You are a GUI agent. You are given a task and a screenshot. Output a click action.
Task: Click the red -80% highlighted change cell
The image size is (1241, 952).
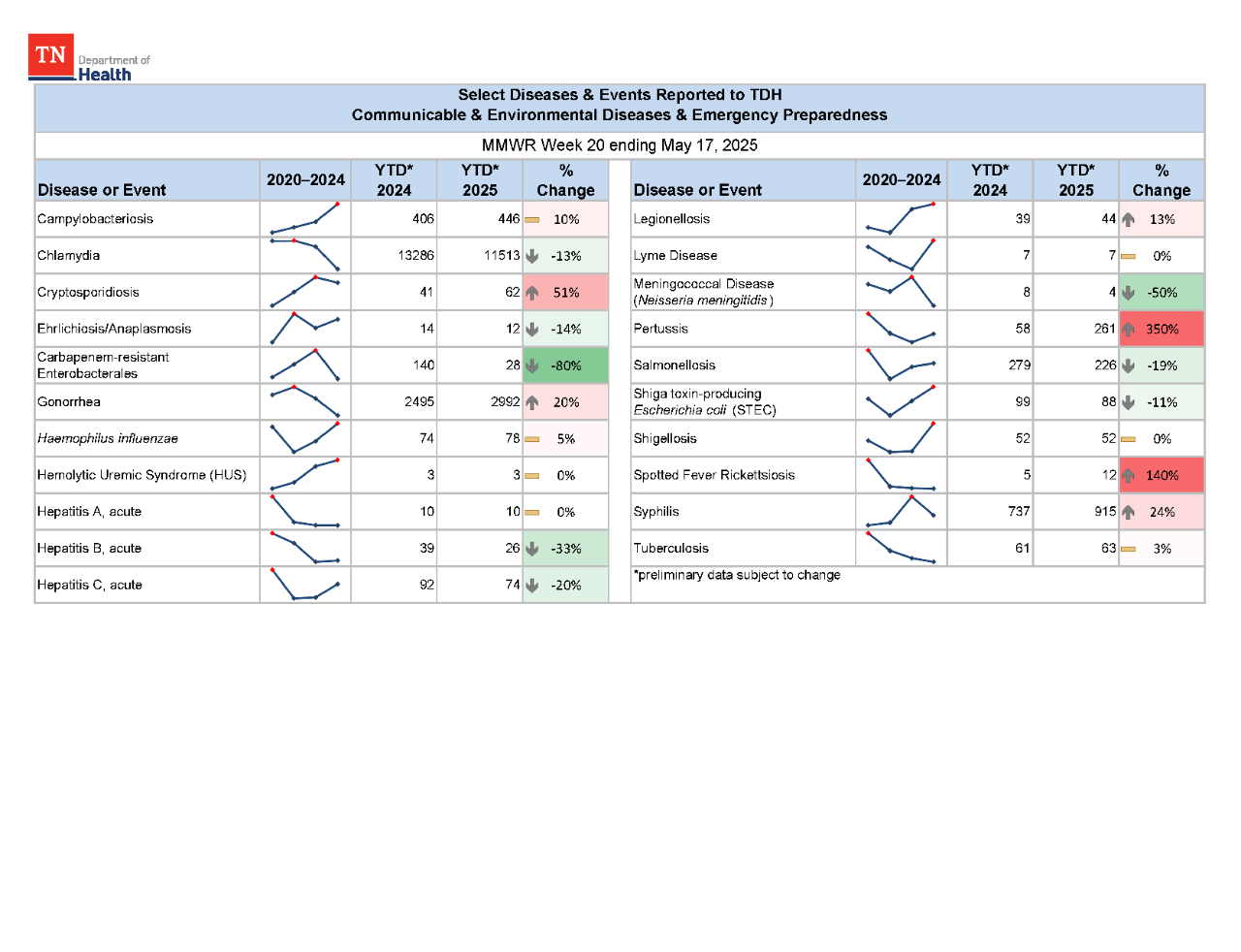point(565,365)
